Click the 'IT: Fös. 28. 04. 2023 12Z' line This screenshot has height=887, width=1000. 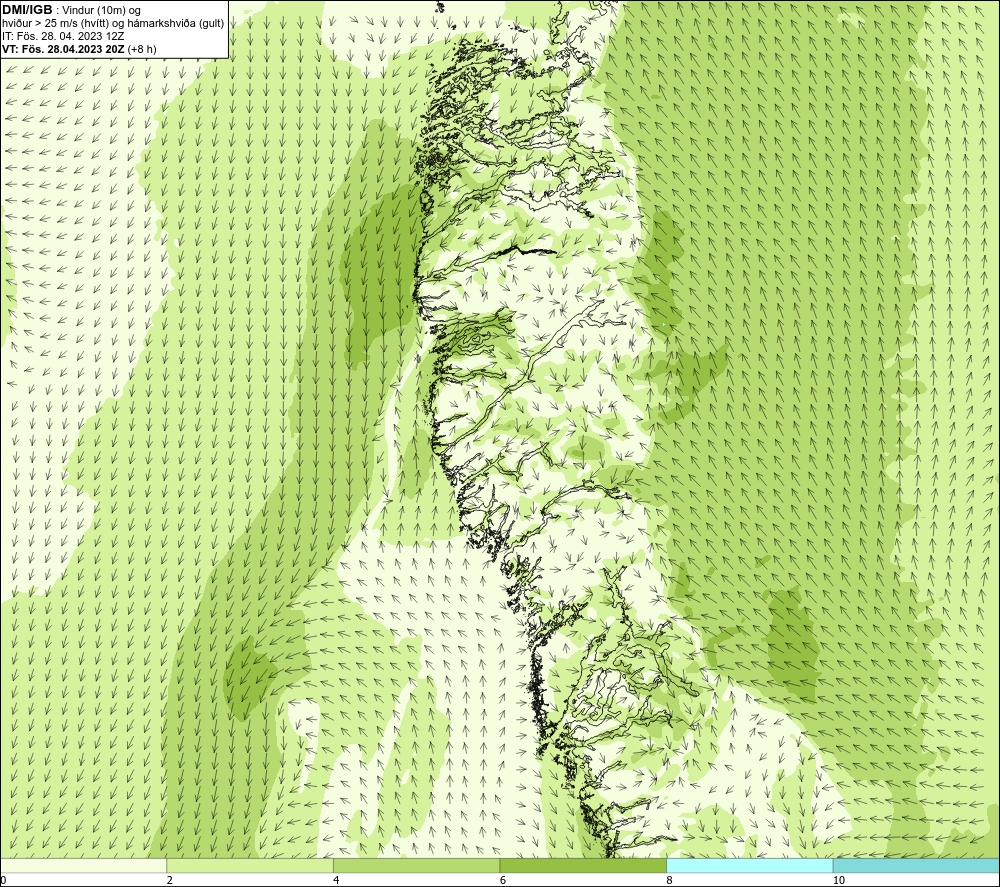coord(63,36)
